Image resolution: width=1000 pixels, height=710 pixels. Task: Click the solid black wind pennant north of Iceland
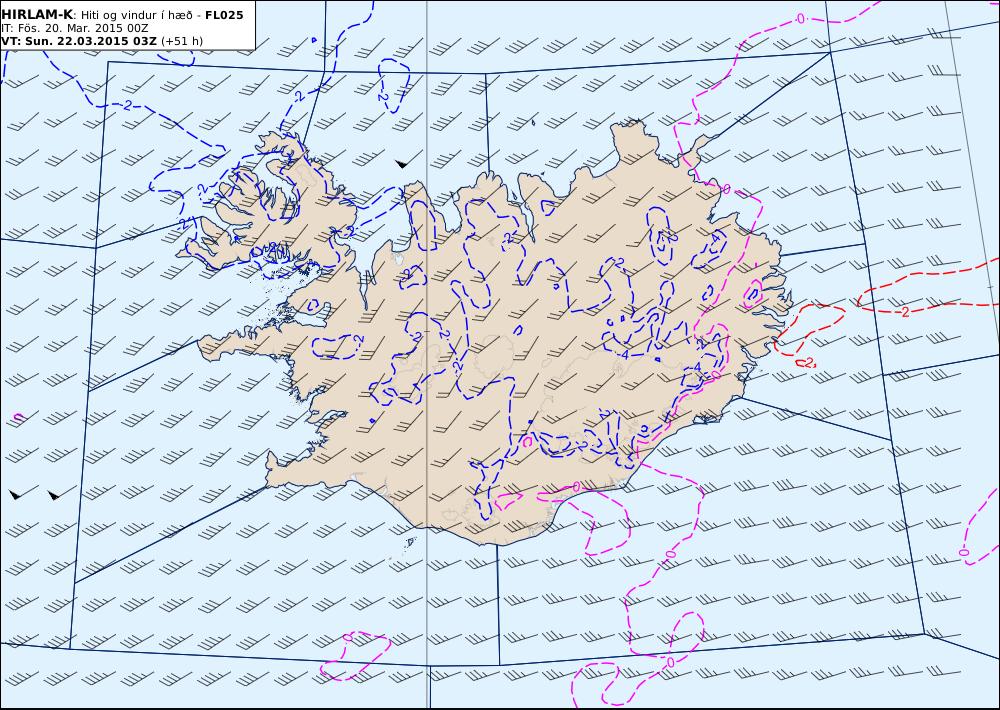(401, 164)
